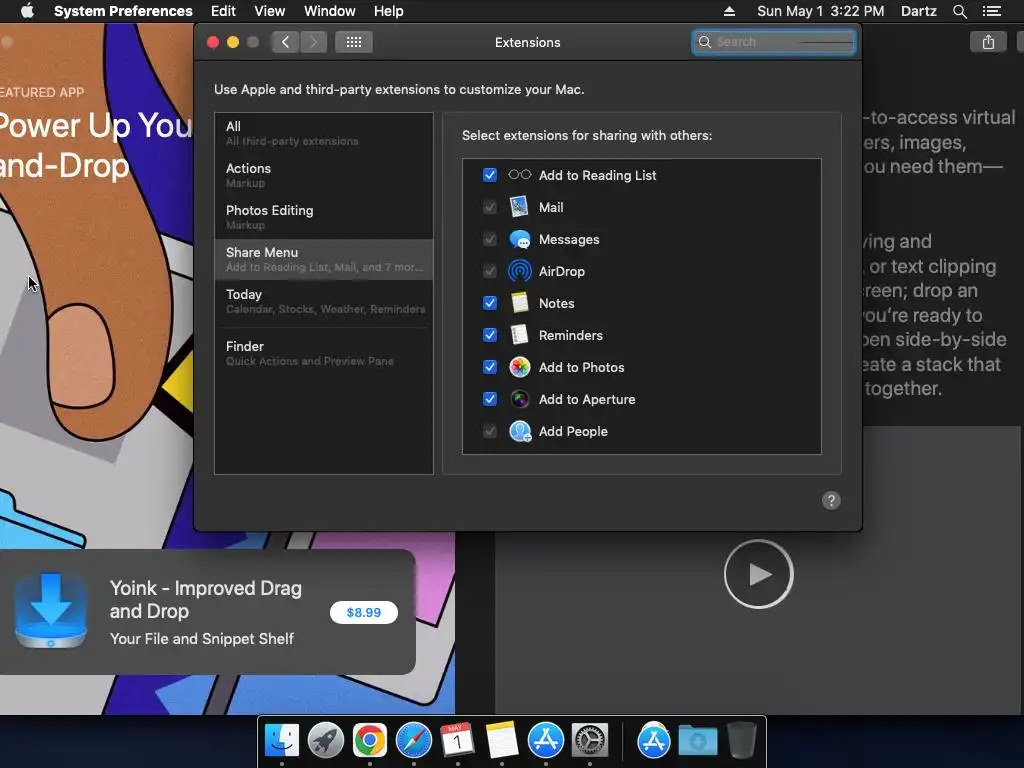Open the Apple menu
Viewport: 1024px width, 768px height.
(x=27, y=11)
